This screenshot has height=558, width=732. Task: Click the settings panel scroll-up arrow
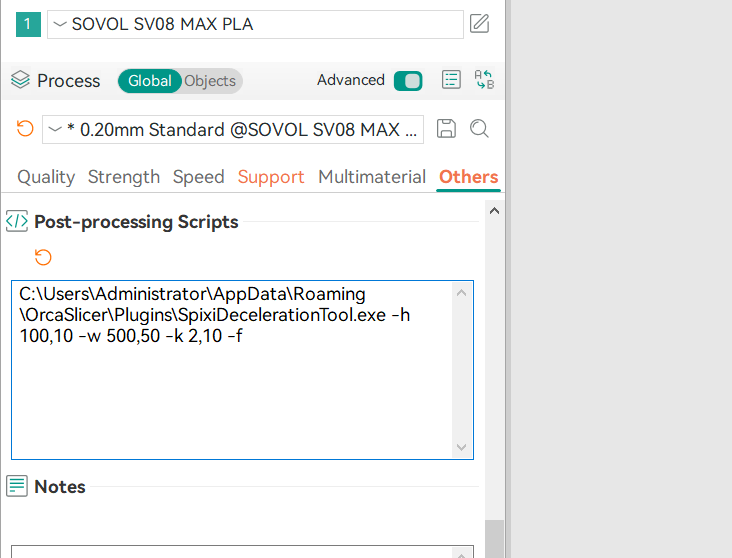494,211
